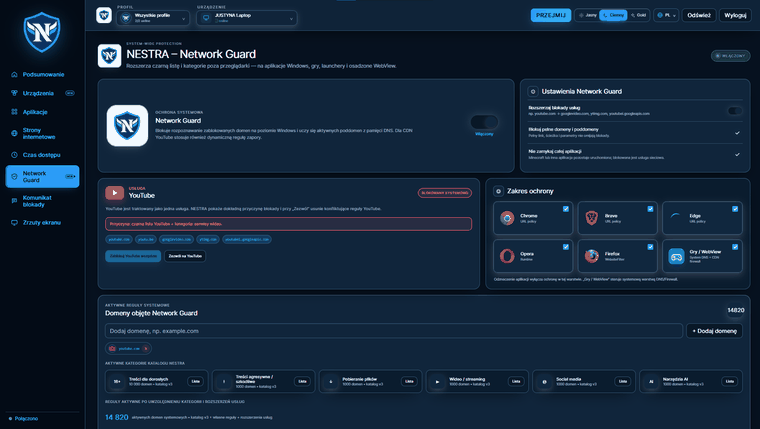Screen dimensions: 760x429
Task: Toggle the main Network Guard switch
Action: coord(484,122)
